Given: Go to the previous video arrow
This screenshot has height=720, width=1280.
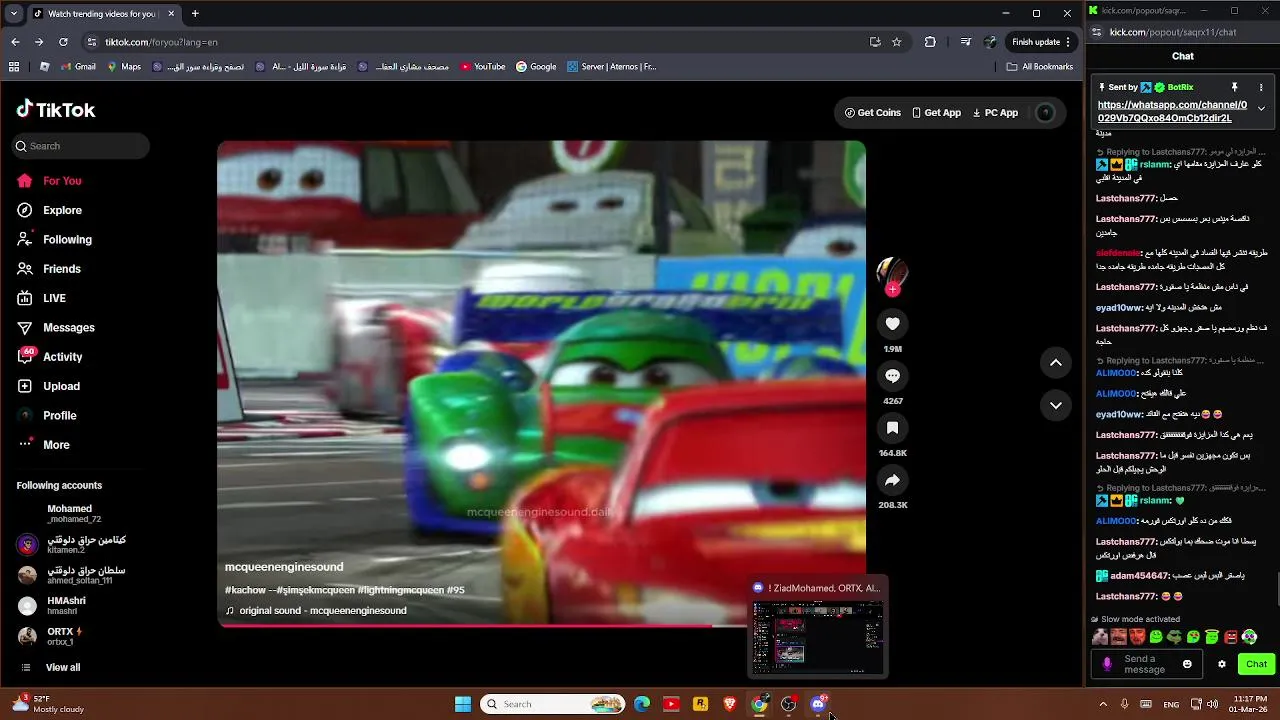Looking at the screenshot, I should (1056, 363).
